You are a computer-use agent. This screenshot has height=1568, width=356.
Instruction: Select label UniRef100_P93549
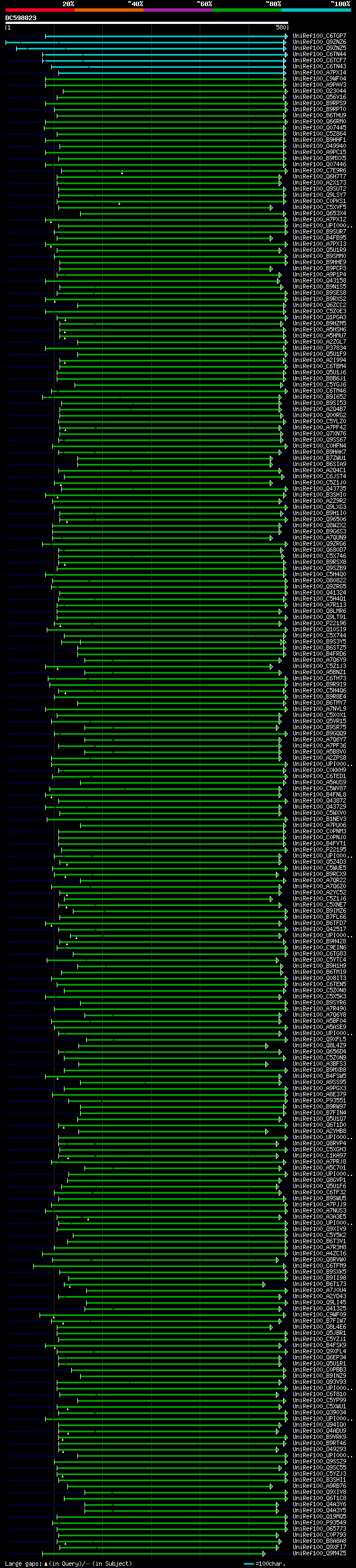(x=319, y=1522)
